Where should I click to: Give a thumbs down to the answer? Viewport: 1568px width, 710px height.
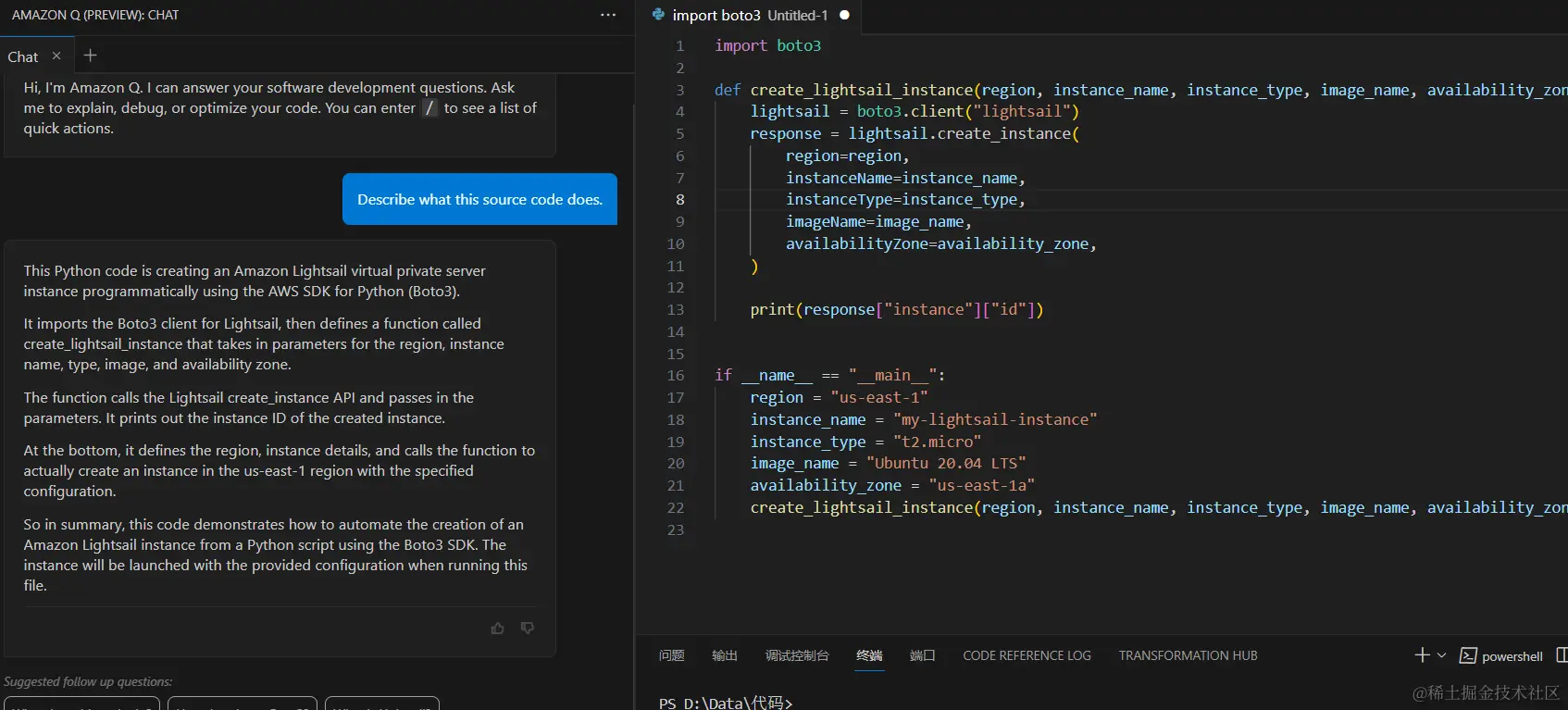coord(528,629)
